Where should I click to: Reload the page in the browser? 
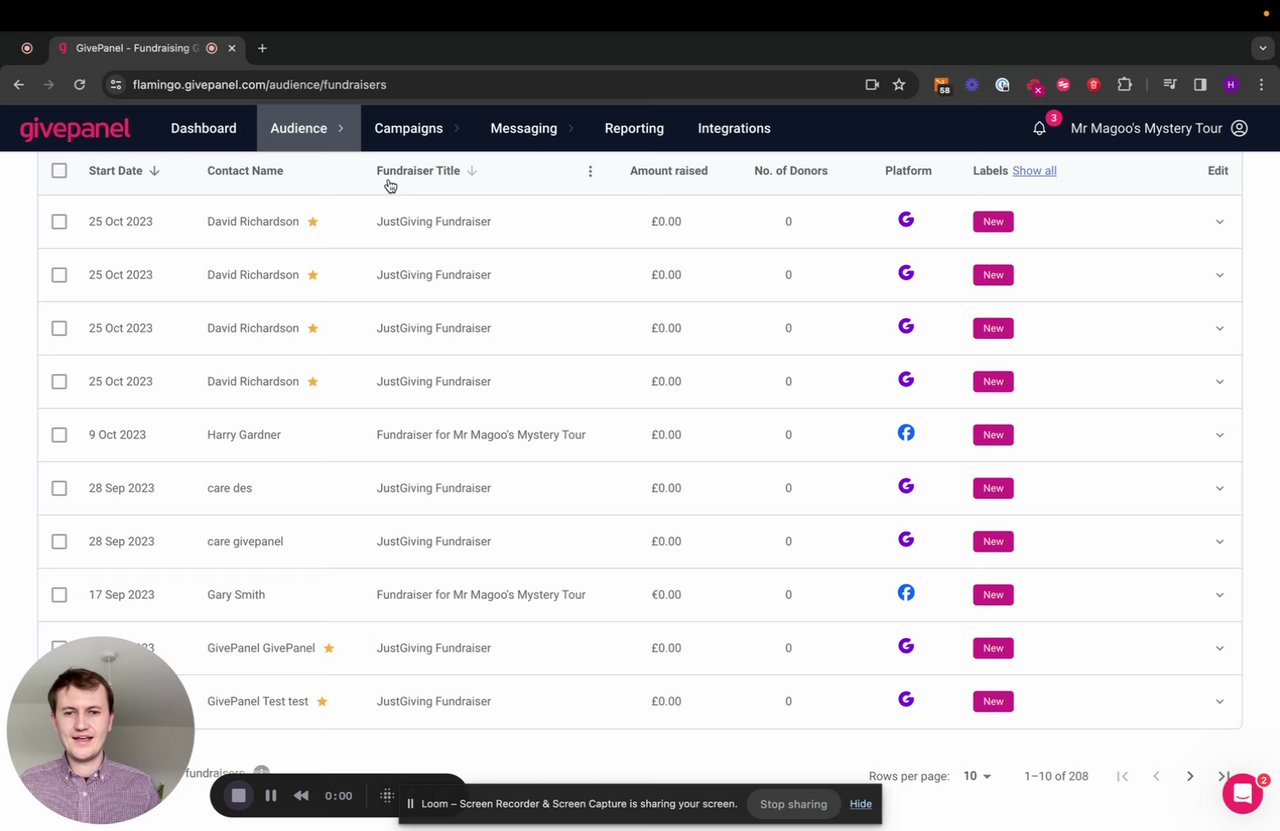point(79,85)
